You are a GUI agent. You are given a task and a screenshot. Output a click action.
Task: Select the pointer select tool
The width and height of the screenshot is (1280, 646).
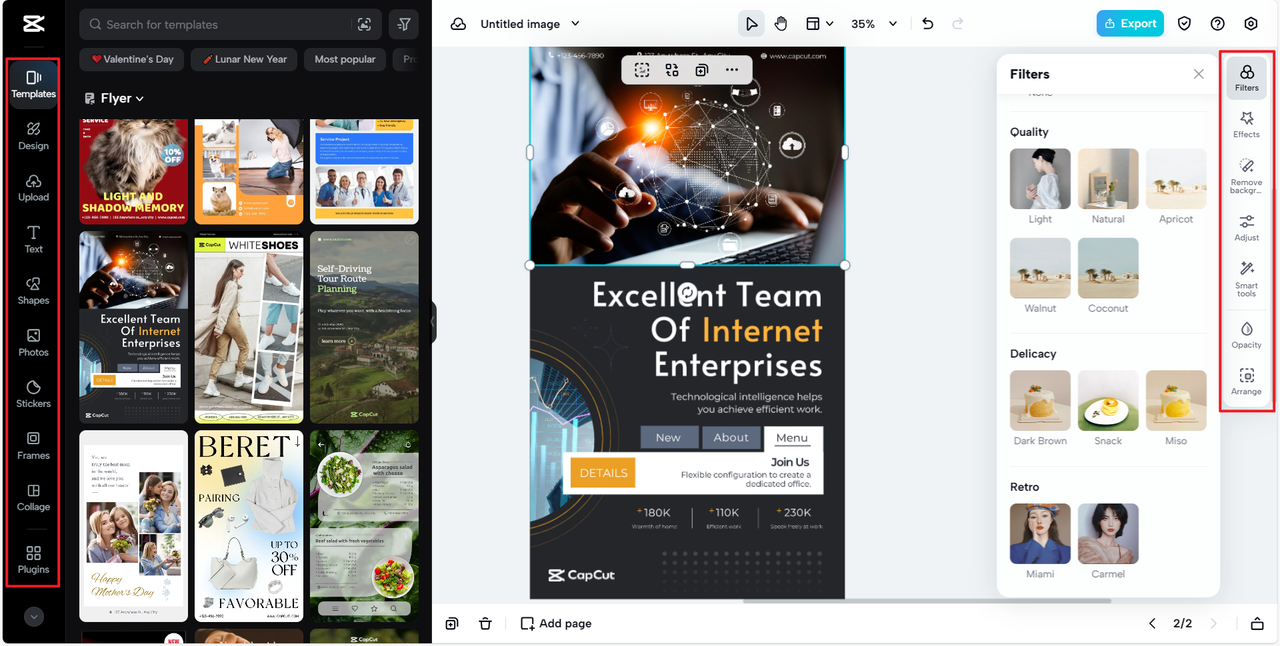751,24
